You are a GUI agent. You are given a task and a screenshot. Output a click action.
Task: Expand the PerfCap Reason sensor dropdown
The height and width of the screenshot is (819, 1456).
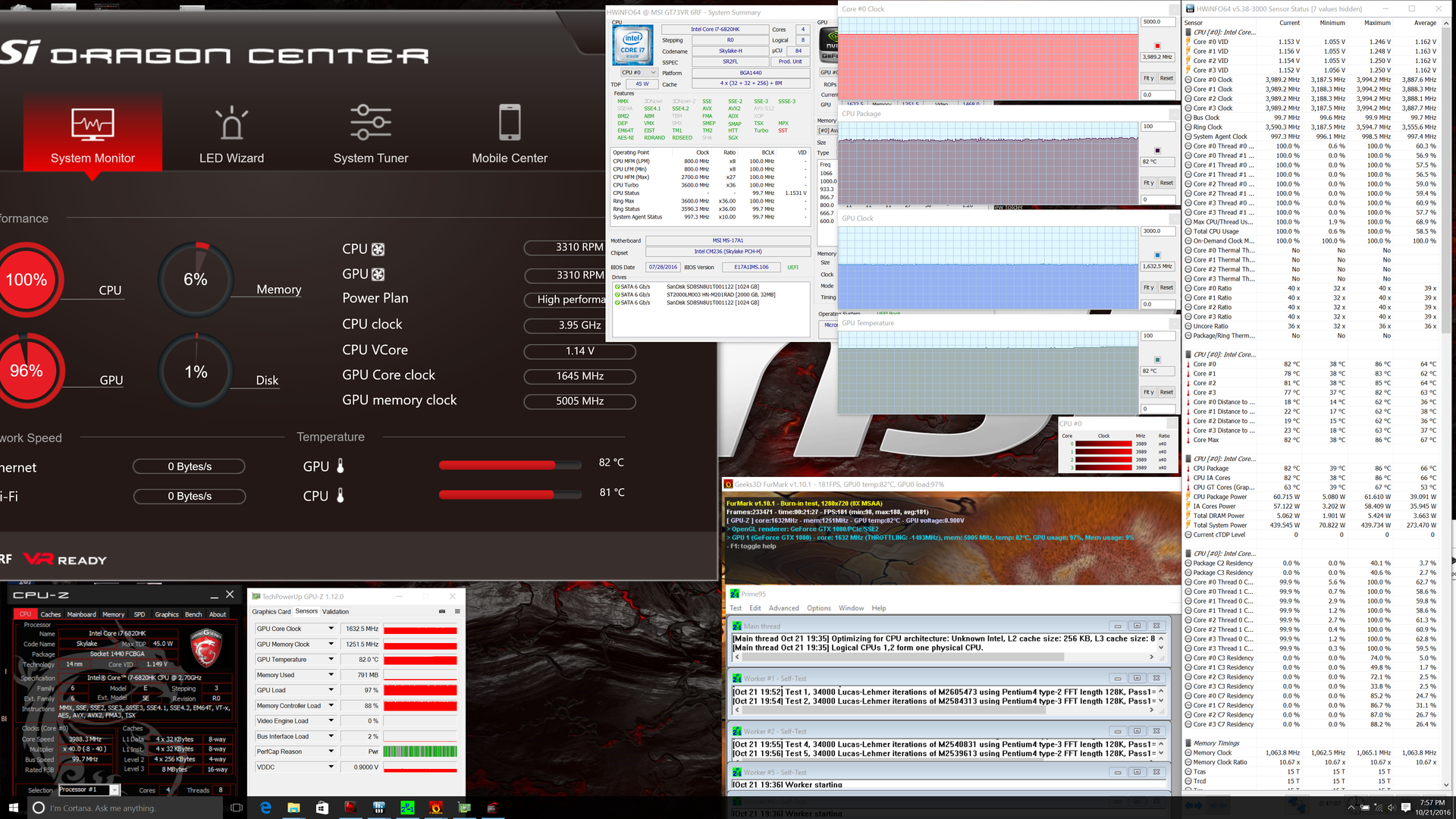pyautogui.click(x=331, y=752)
